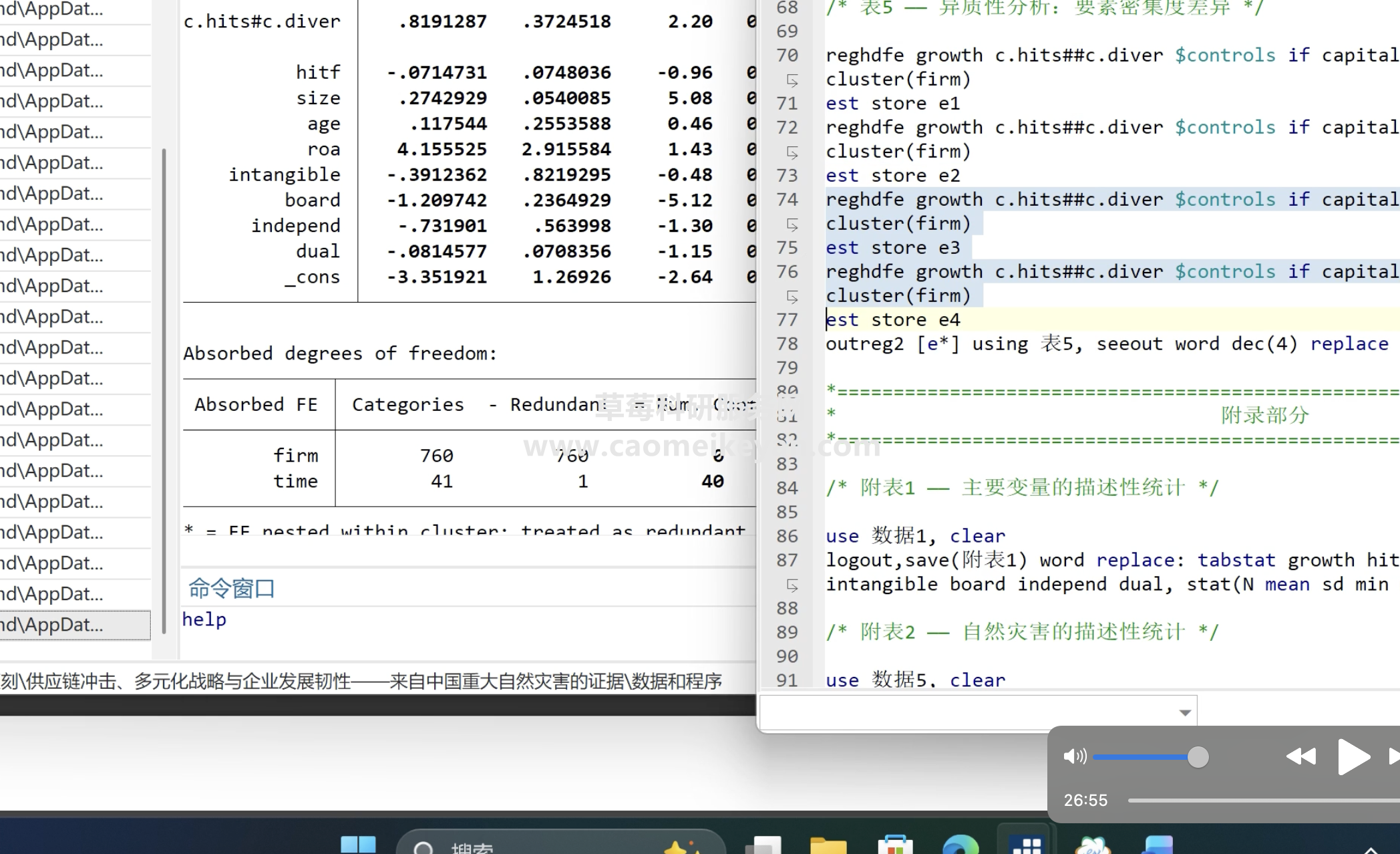Launch Microsoft Edge from the taskbar

tap(960, 846)
